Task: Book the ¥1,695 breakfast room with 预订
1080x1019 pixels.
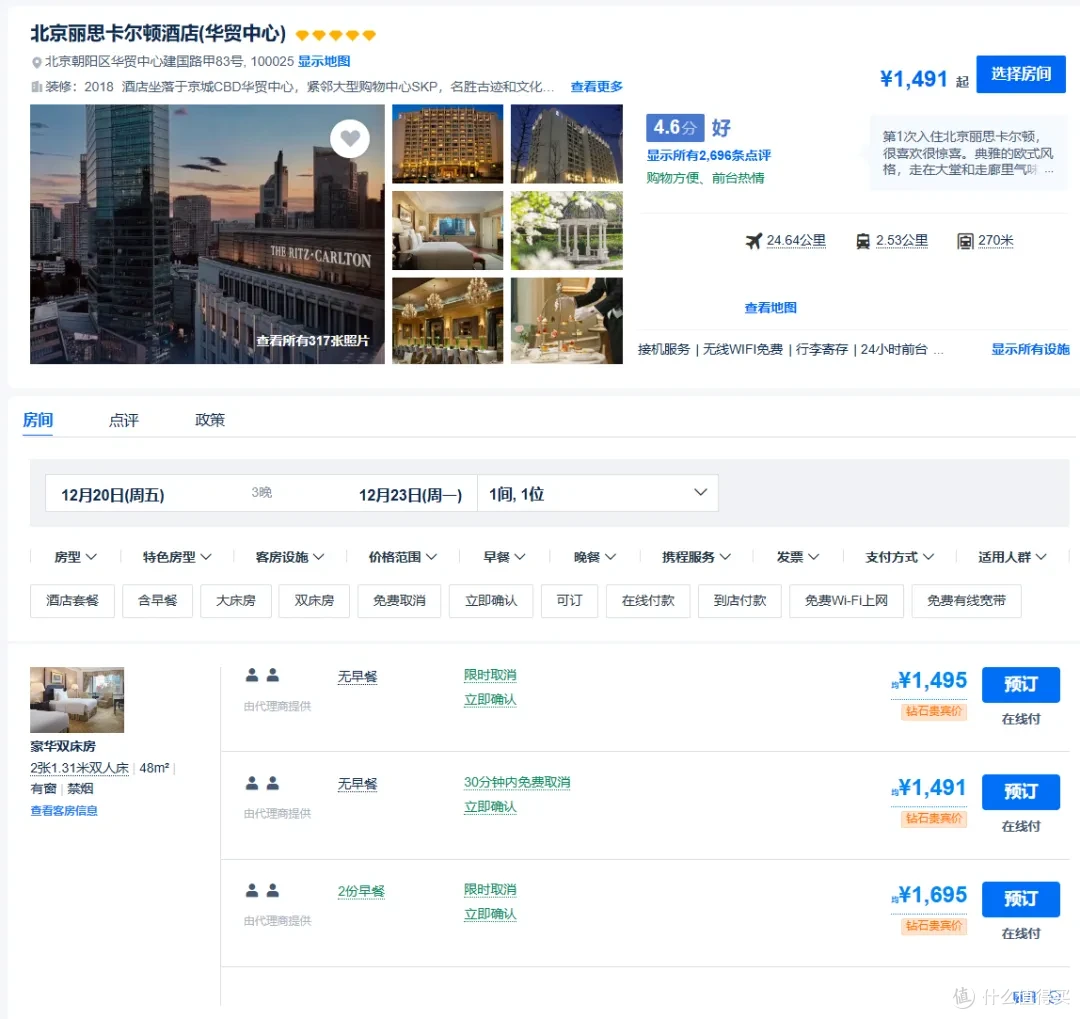Action: pyautogui.click(x=1021, y=899)
